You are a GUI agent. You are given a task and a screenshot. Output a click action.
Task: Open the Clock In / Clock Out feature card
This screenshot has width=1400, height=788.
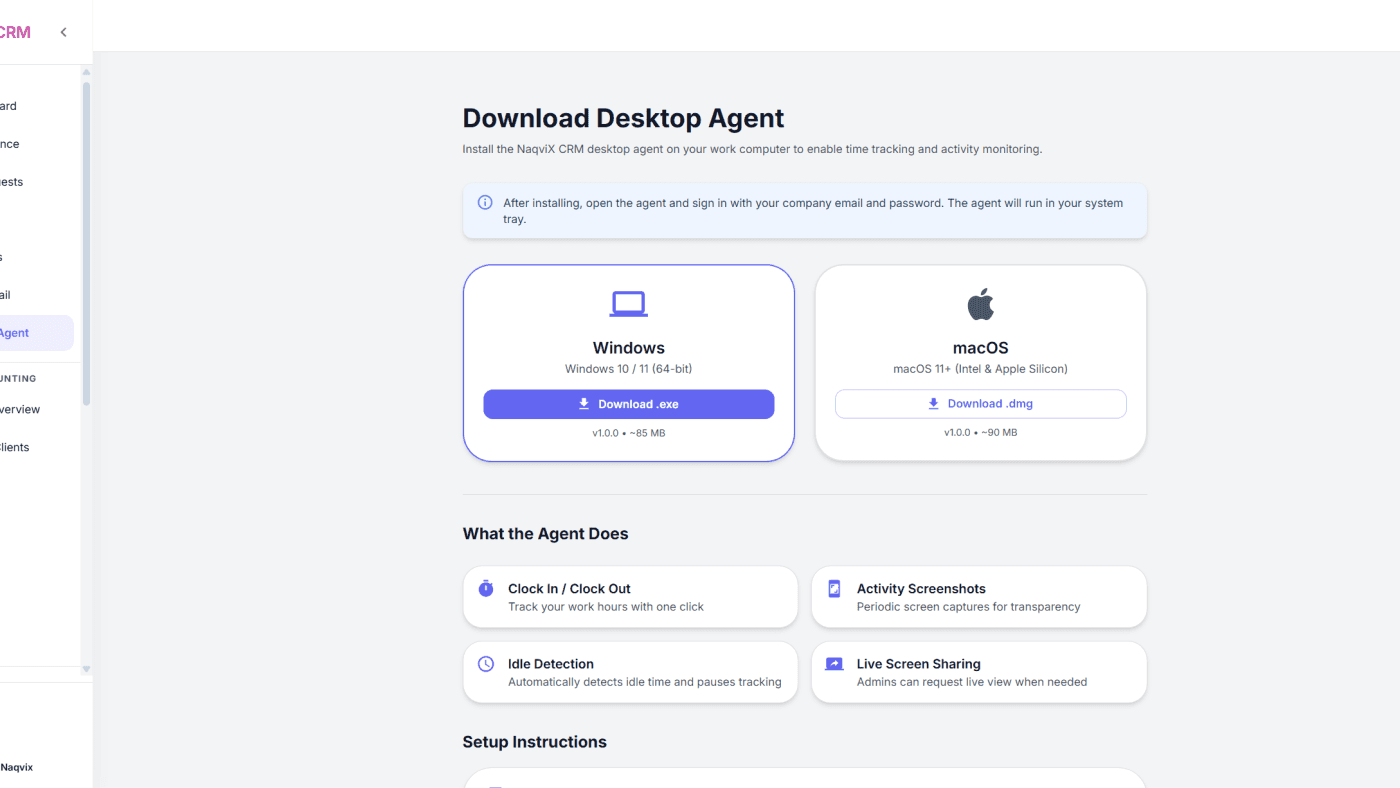coord(630,597)
